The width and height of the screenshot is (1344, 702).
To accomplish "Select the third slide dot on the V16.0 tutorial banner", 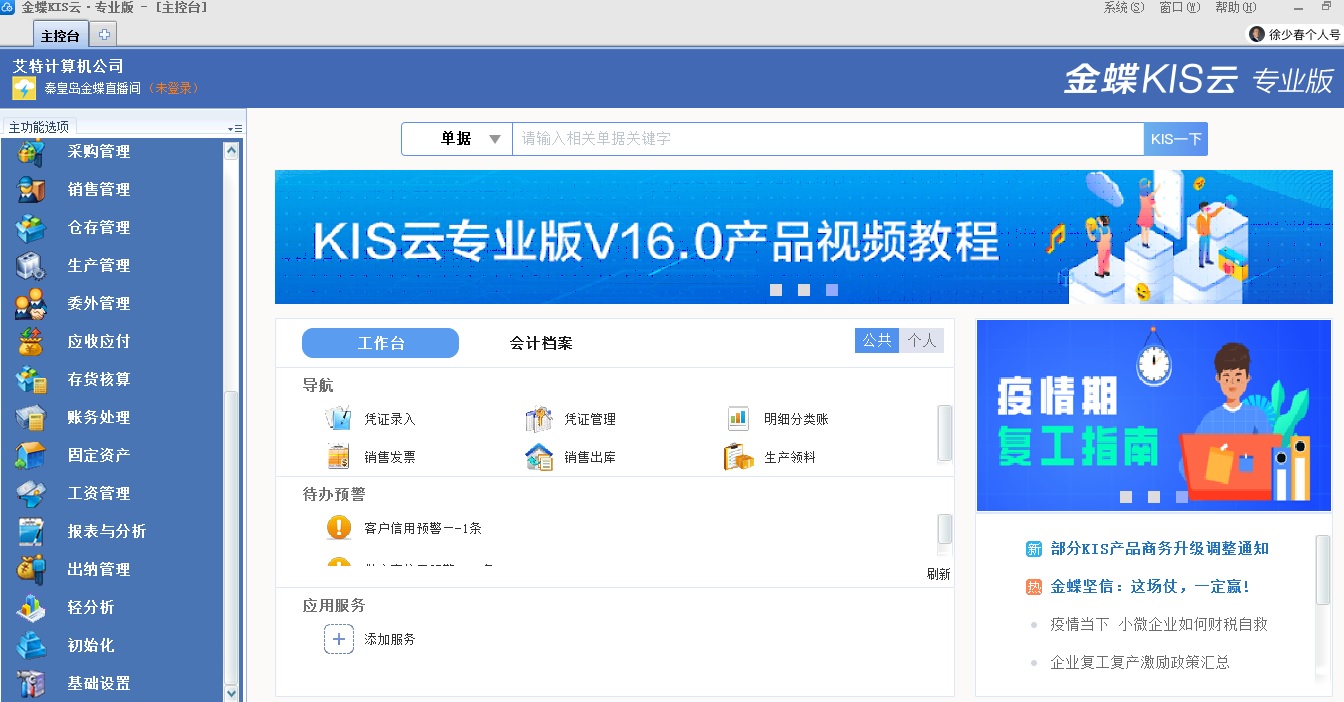I will coord(832,290).
